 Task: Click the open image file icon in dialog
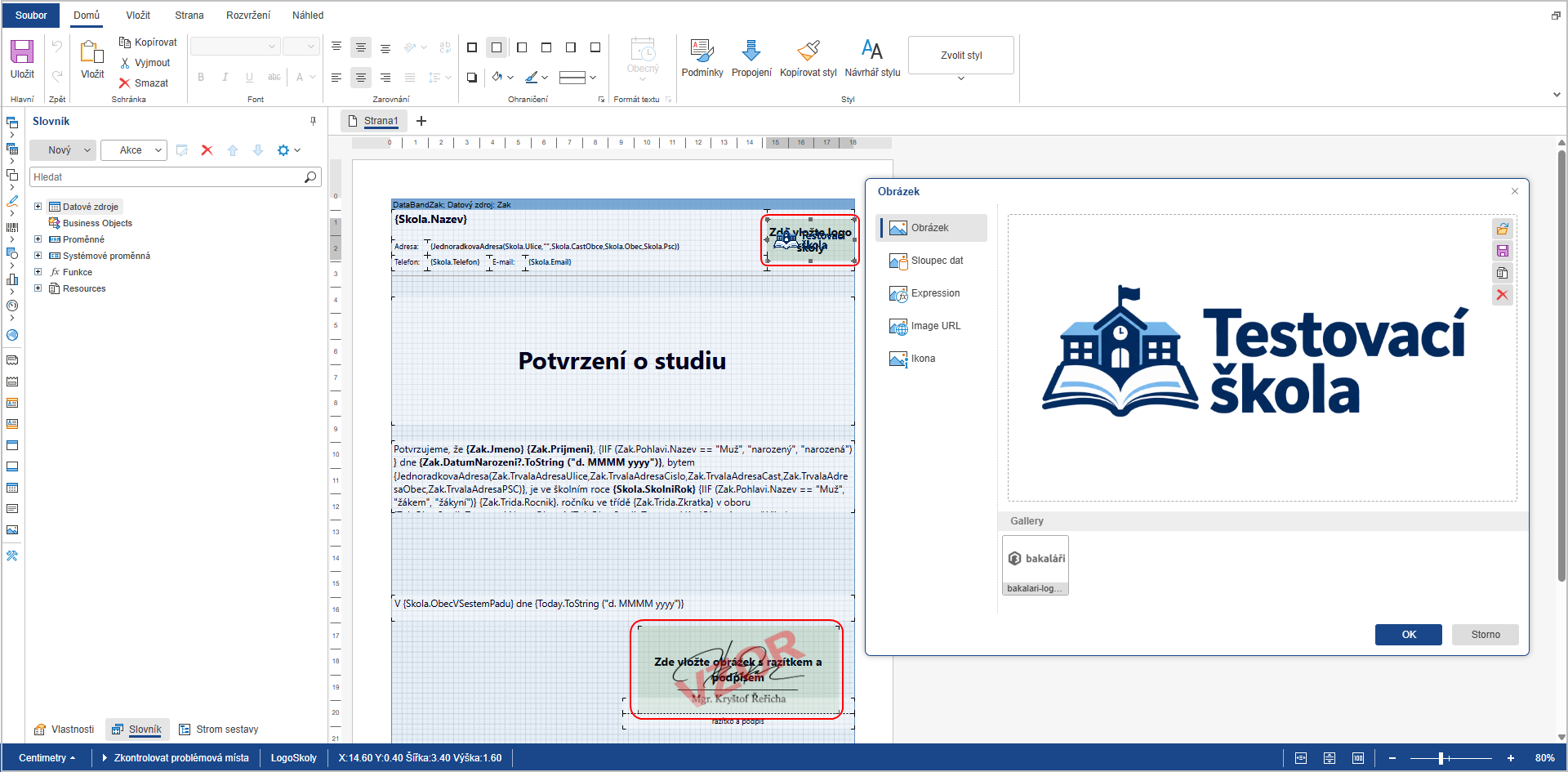(1503, 229)
